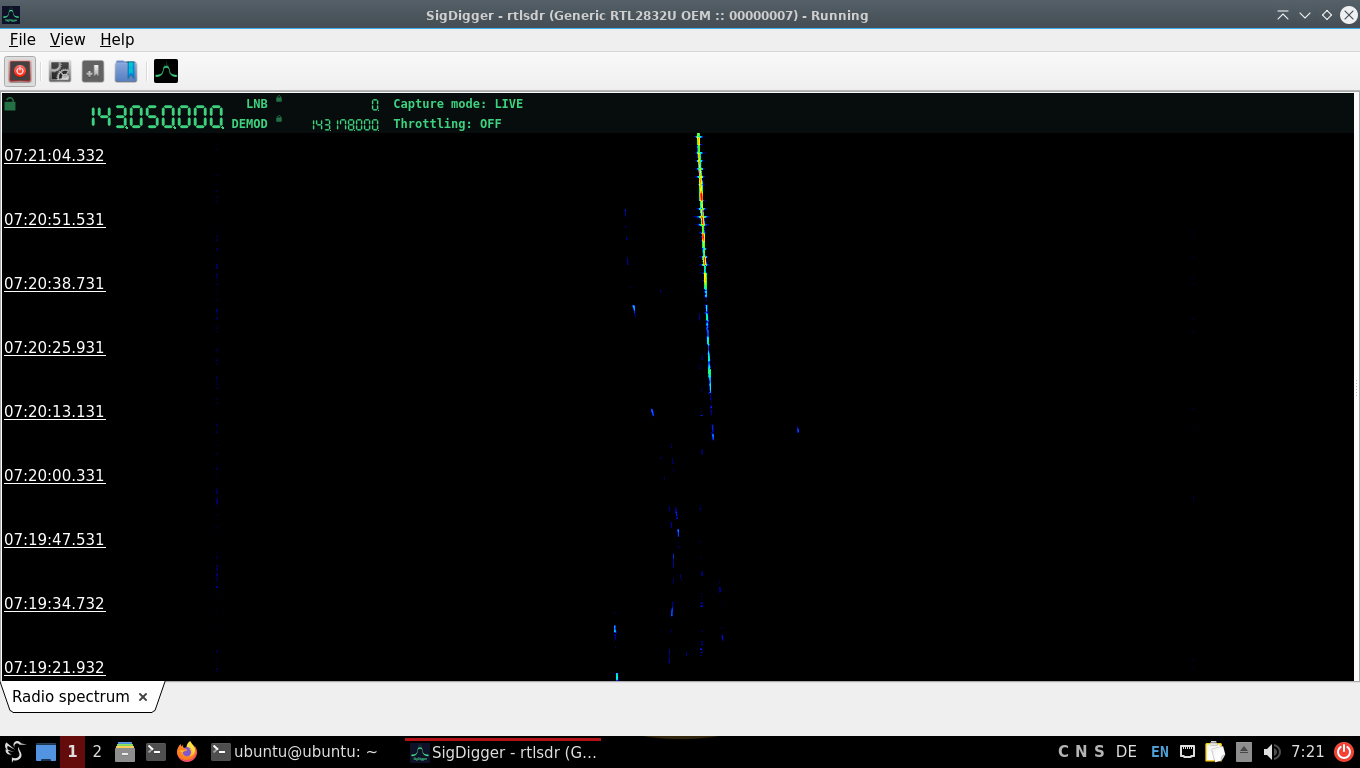
Task: Open the file manager taskbar launcher
Action: click(125, 752)
